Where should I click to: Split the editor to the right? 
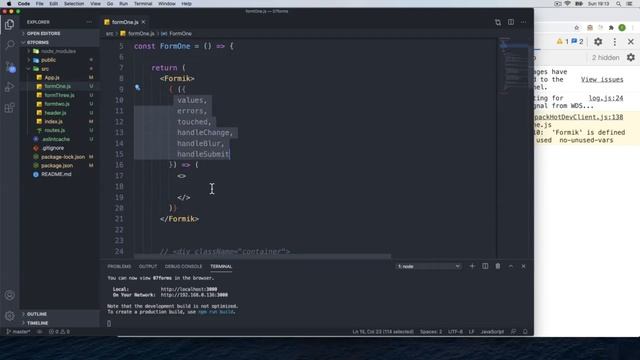click(511, 22)
